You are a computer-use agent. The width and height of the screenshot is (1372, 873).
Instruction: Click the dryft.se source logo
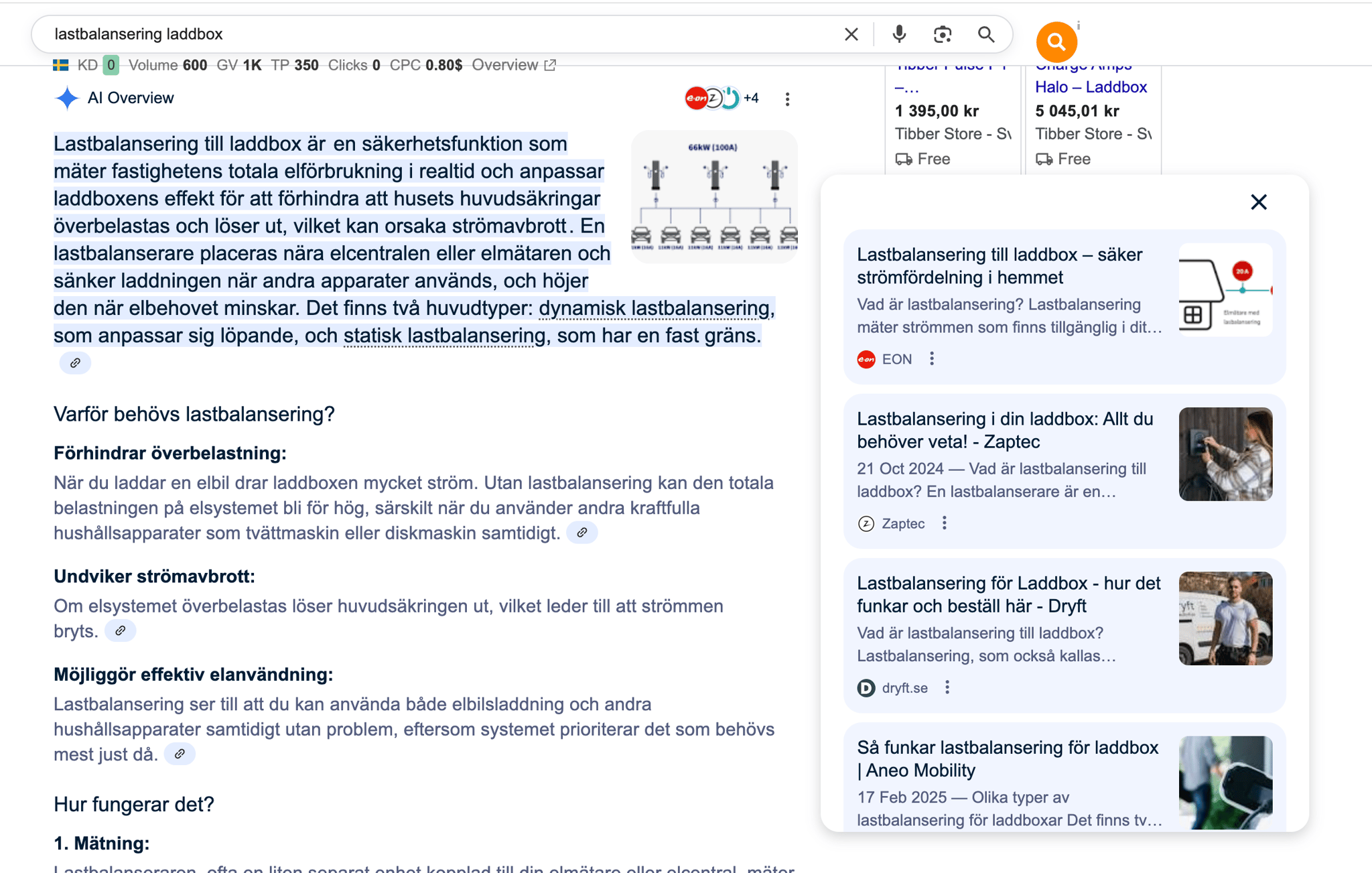coord(866,687)
